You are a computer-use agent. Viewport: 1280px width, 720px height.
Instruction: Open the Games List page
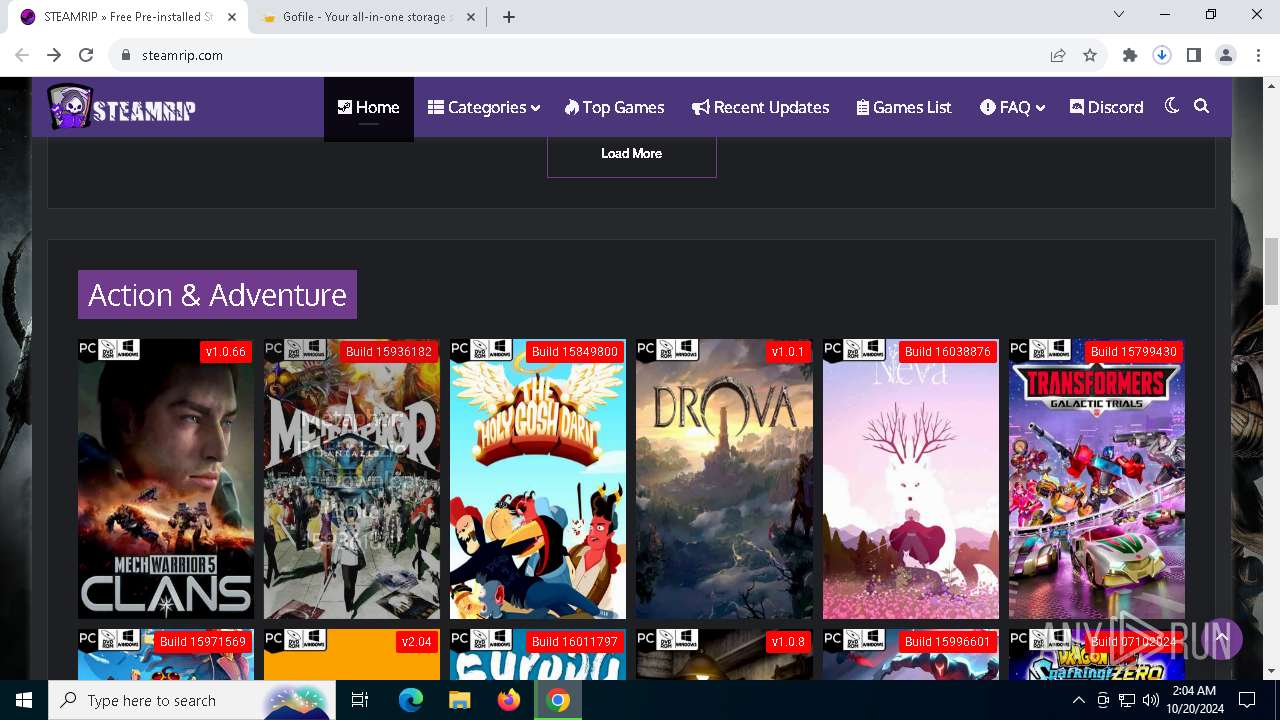tap(904, 107)
